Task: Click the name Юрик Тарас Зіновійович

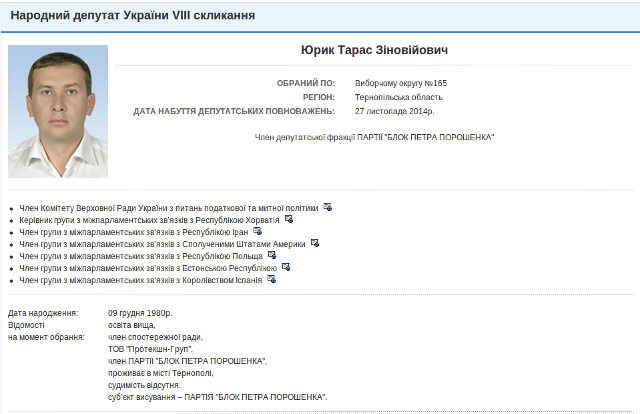Action: [375, 50]
